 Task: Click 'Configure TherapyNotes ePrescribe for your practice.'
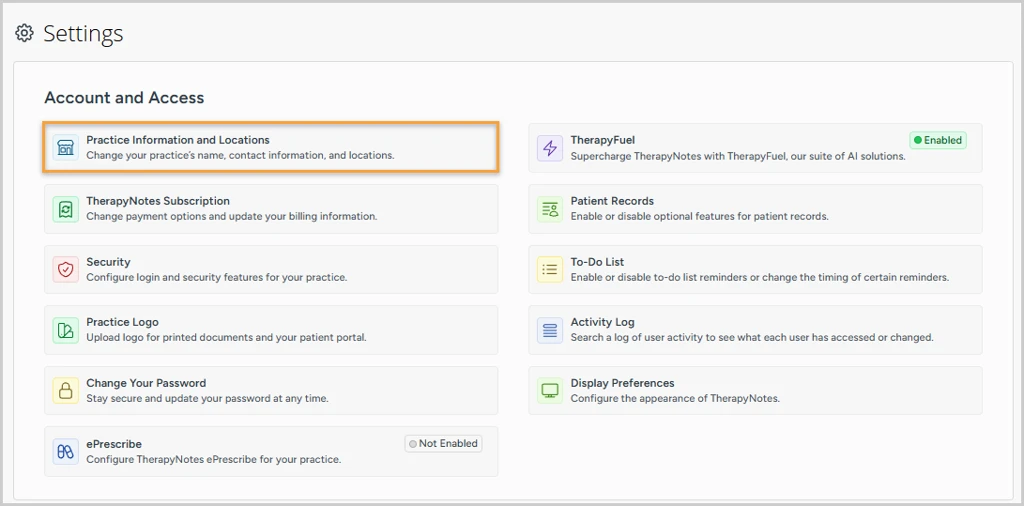point(214,459)
